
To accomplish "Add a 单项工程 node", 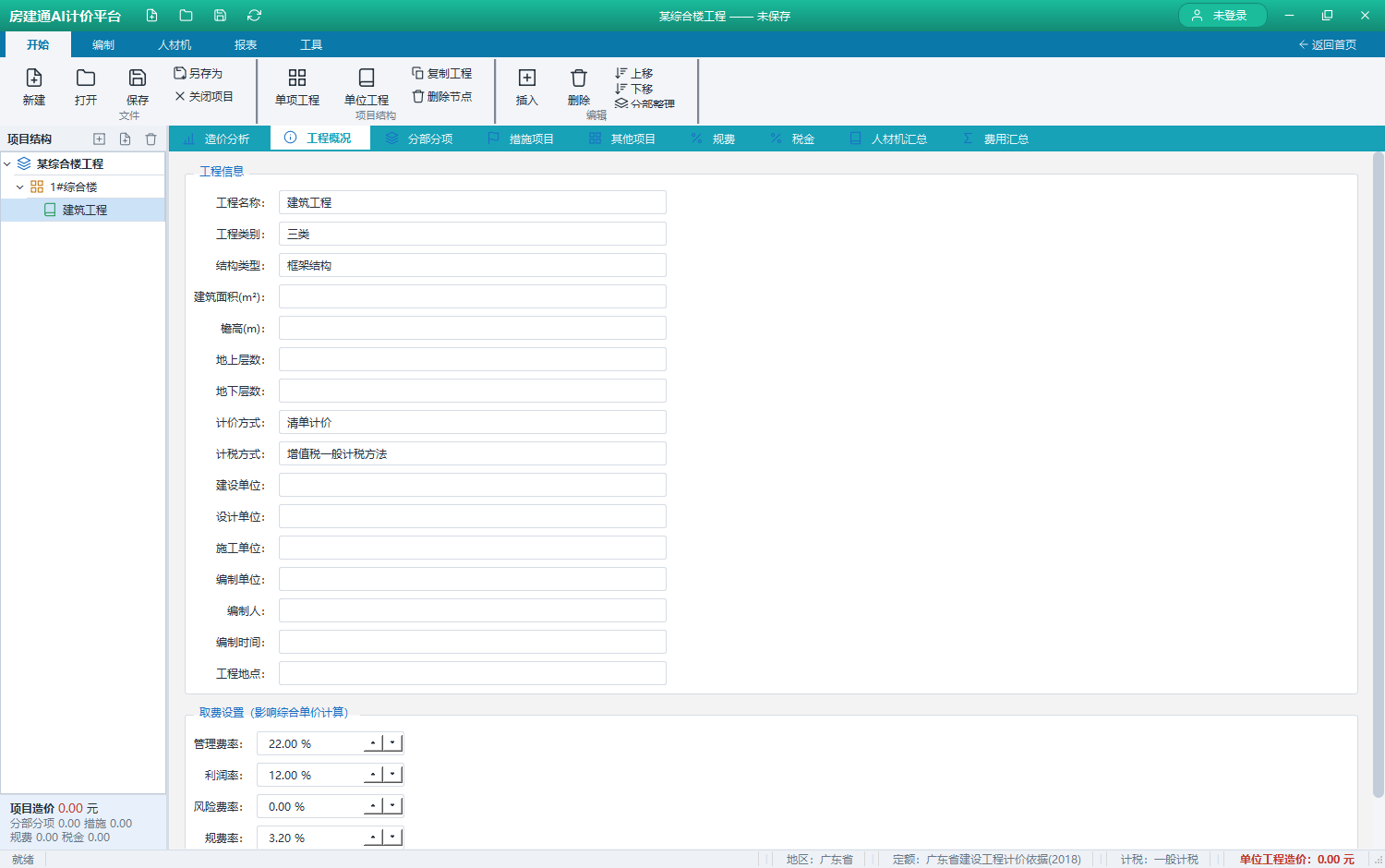I will point(297,88).
